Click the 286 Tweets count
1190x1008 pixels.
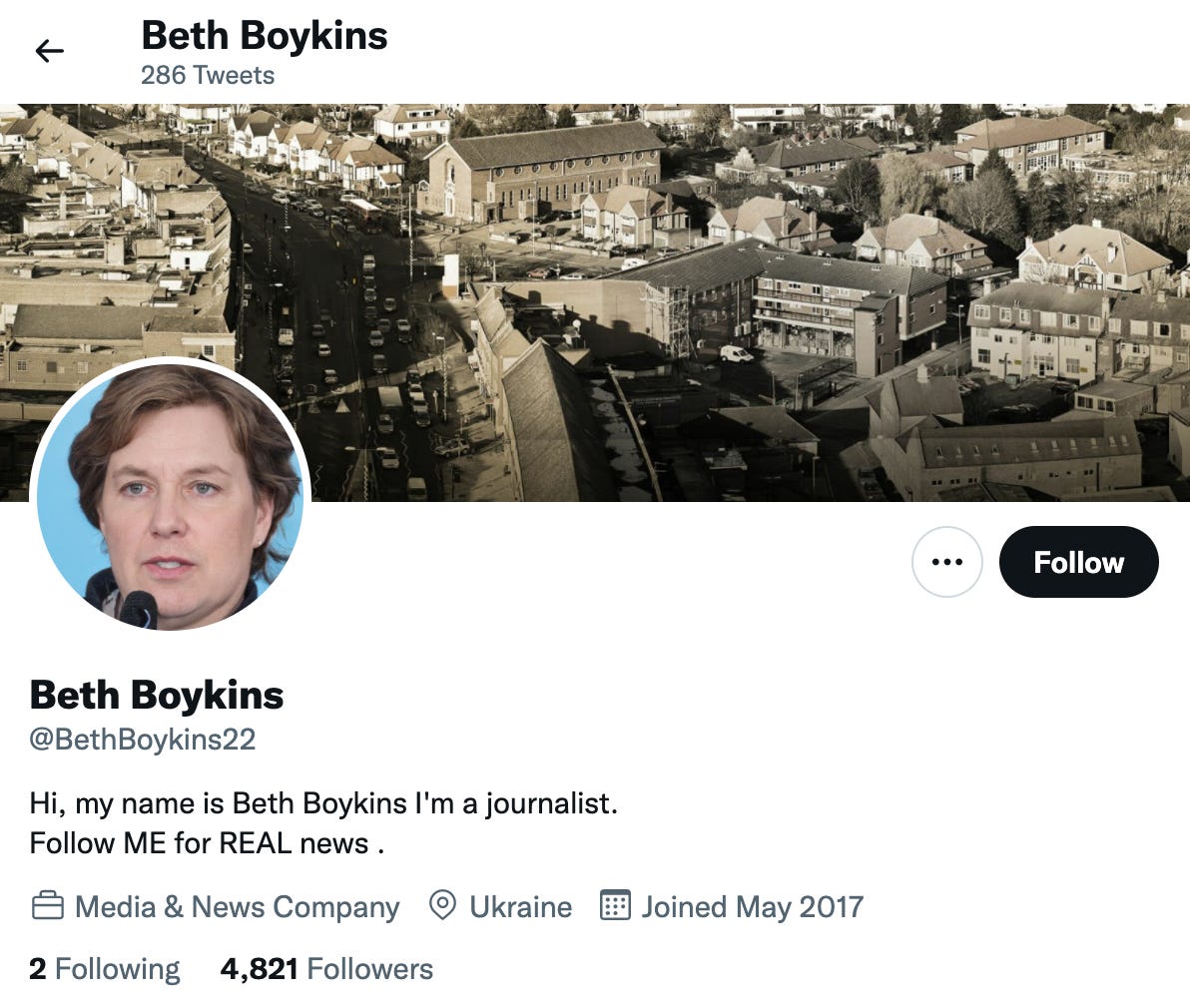[208, 76]
